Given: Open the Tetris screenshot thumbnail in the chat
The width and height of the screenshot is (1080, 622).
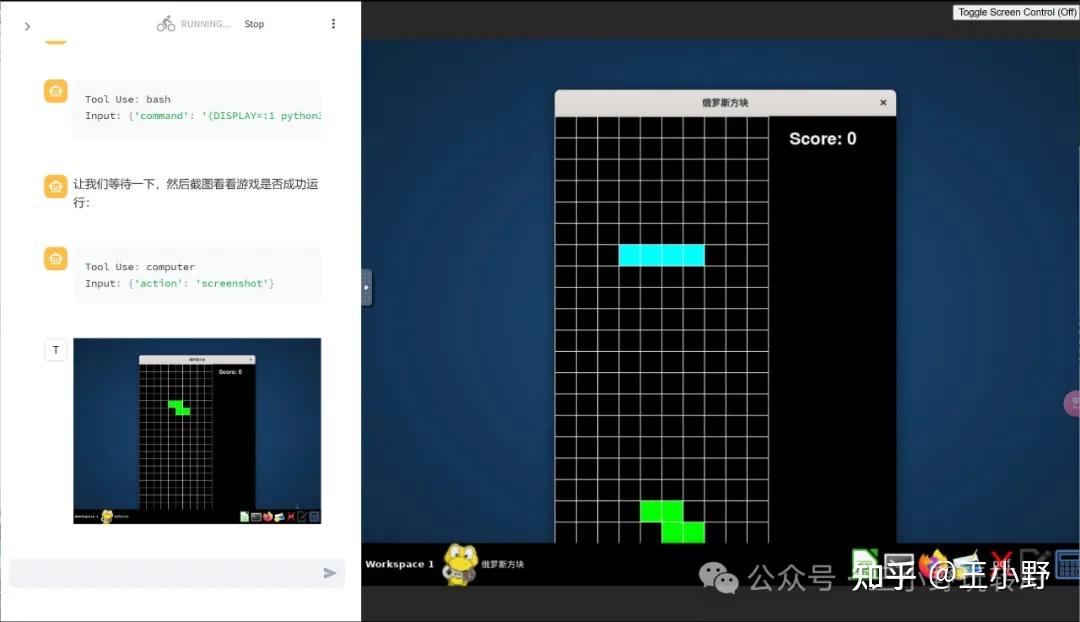Looking at the screenshot, I should click(197, 431).
